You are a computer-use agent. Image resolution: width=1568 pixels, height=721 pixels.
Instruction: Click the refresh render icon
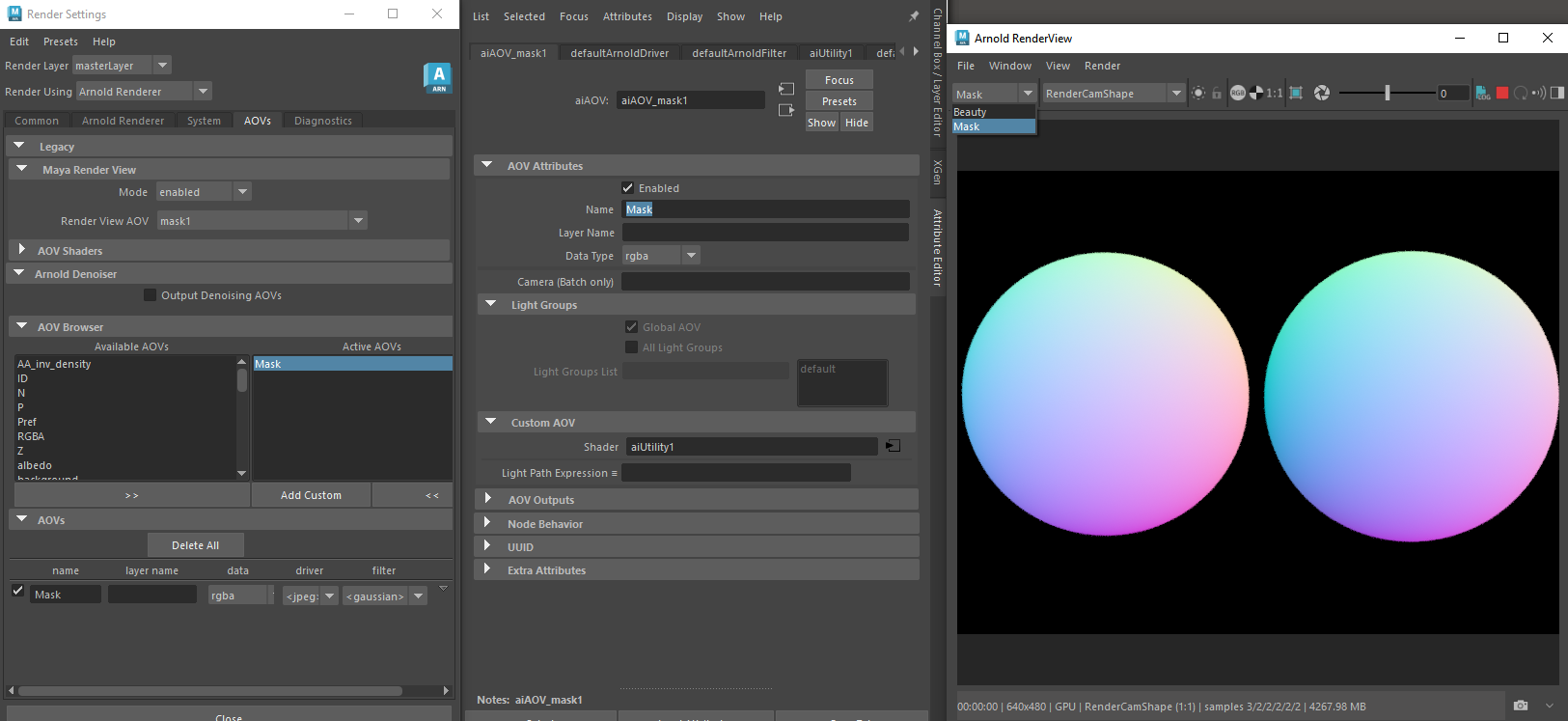coord(1521,93)
